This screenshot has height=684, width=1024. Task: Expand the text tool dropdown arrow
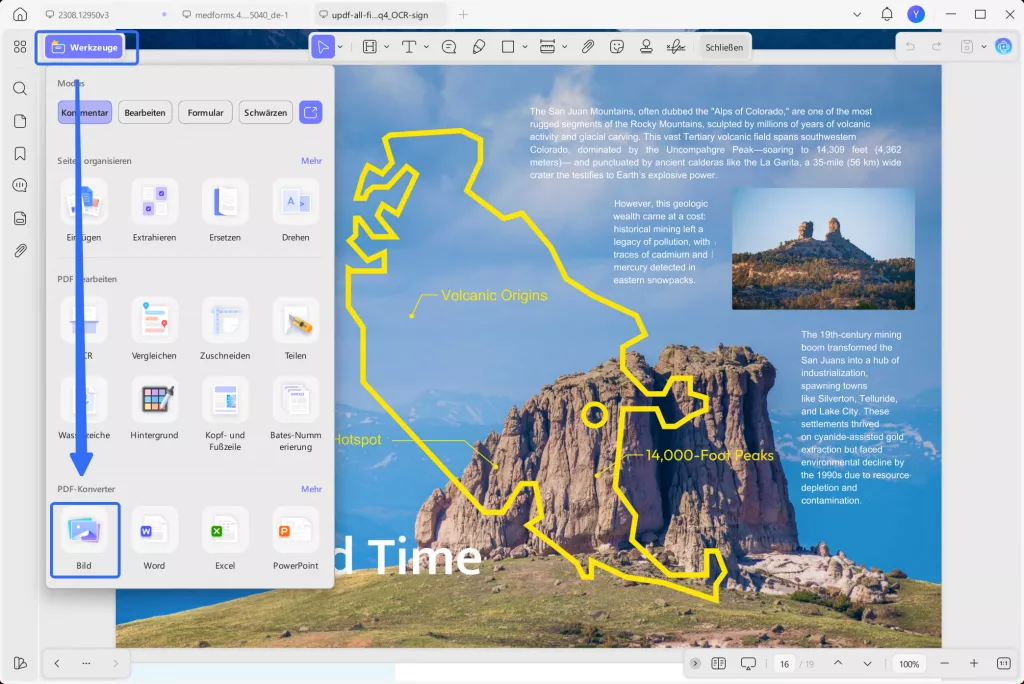click(426, 47)
